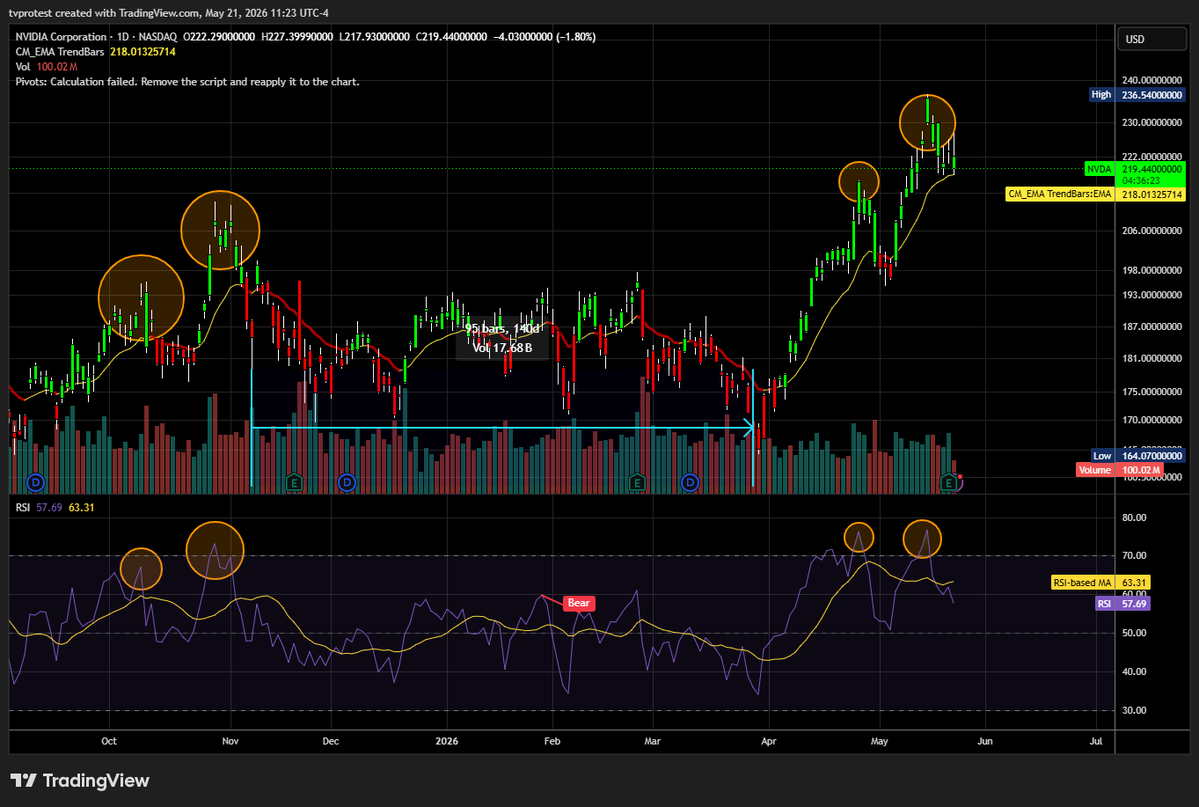1199x807 pixels.
Task: Click the 181.00 price scale value
Action: [x=1152, y=359]
